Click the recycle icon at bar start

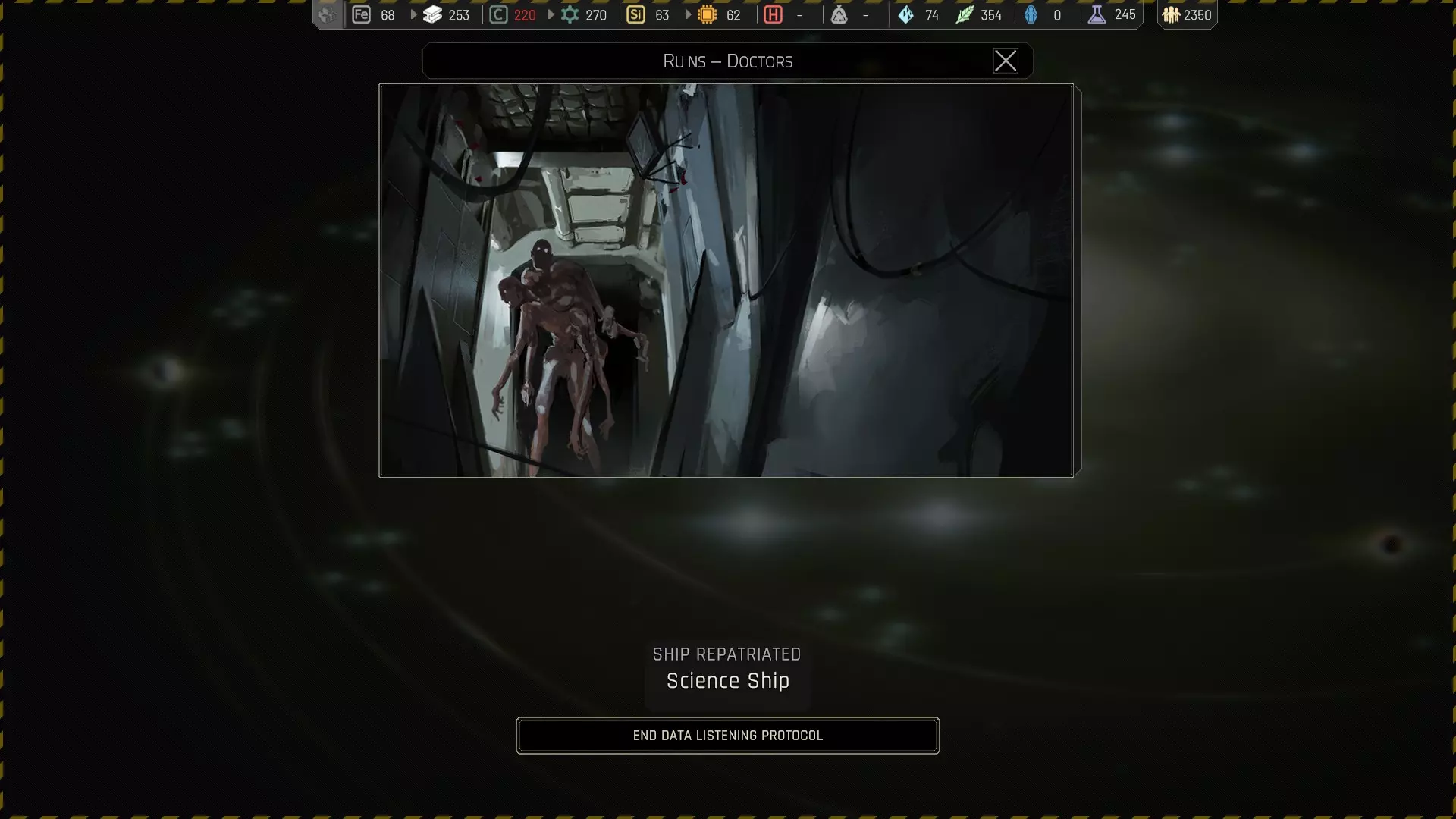pos(327,14)
